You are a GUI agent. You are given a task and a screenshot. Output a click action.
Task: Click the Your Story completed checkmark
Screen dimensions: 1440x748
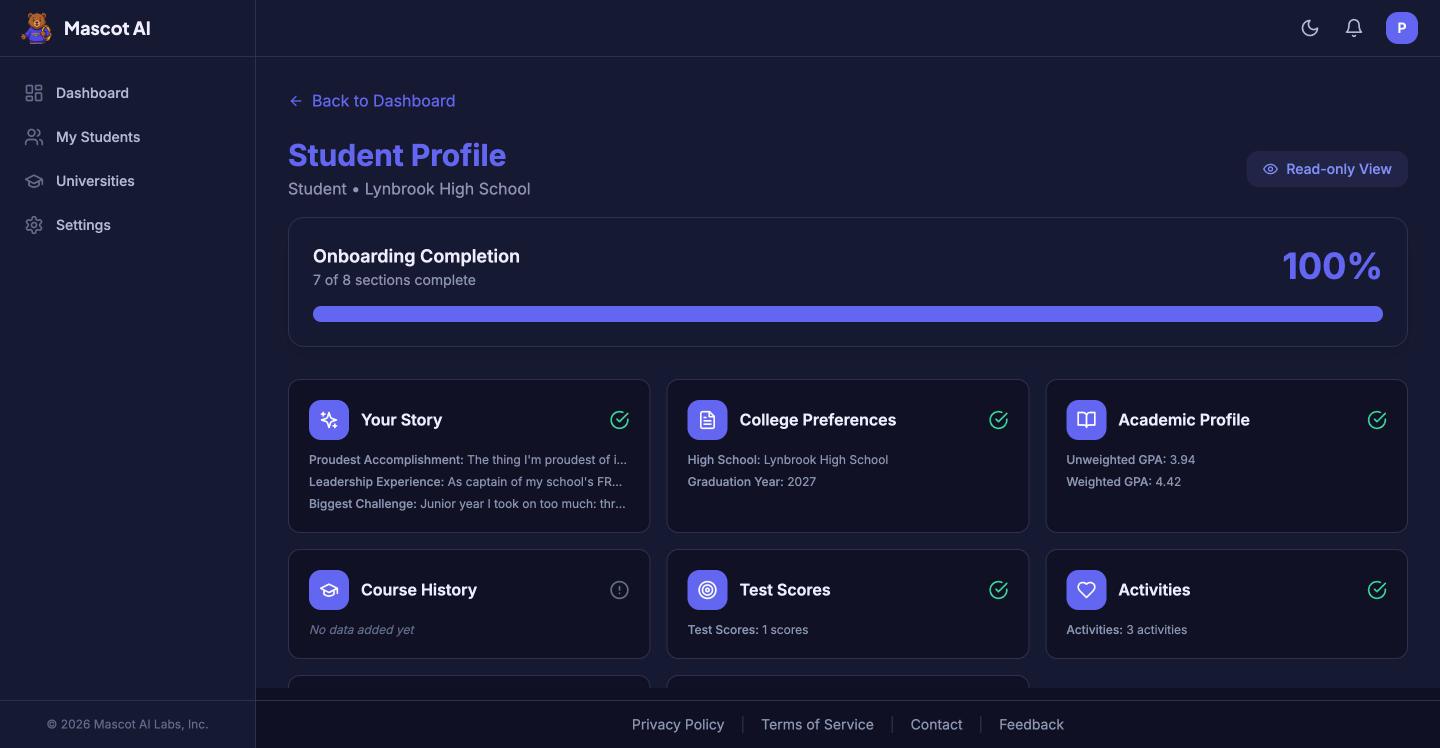620,420
